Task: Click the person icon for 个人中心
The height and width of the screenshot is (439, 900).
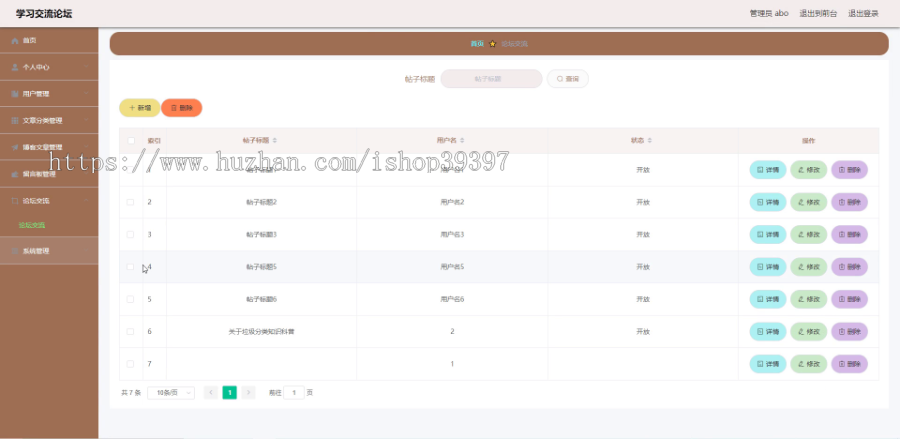Action: tap(15, 67)
